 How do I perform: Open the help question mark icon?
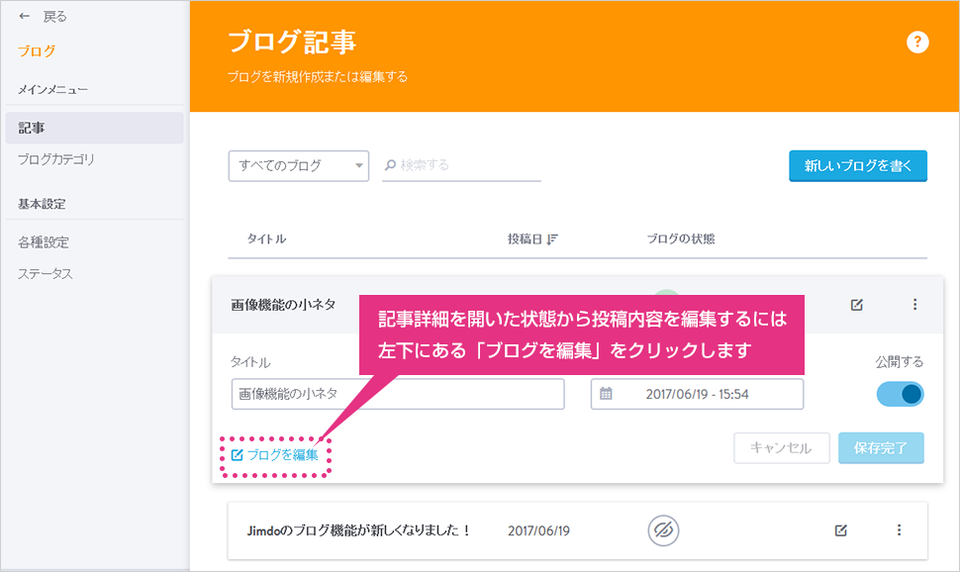pos(917,42)
